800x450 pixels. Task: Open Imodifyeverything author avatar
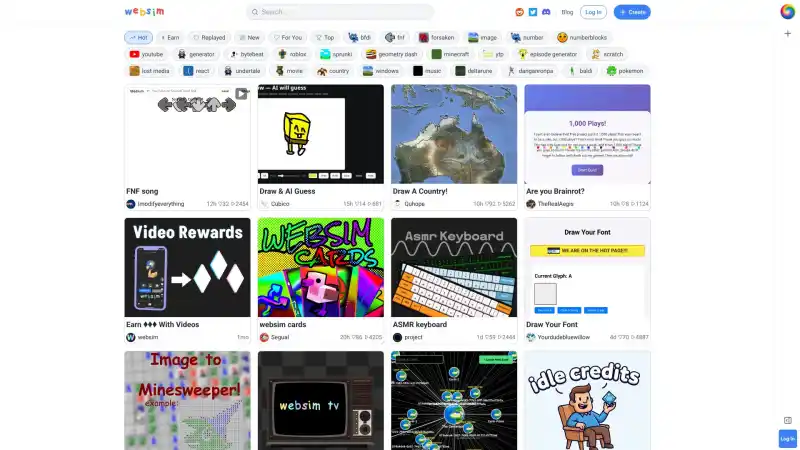[x=131, y=204]
